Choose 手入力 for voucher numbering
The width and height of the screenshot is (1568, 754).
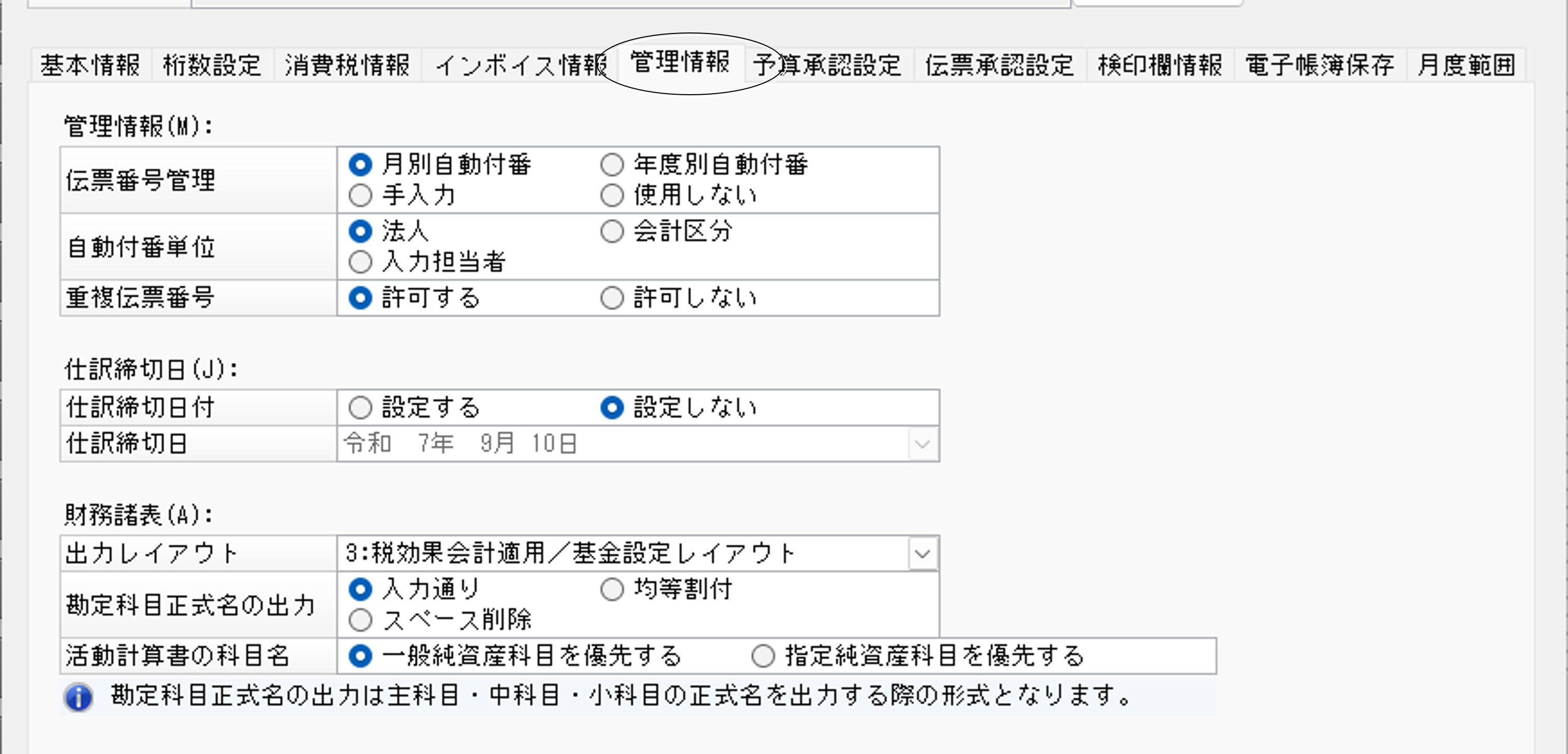click(x=360, y=196)
